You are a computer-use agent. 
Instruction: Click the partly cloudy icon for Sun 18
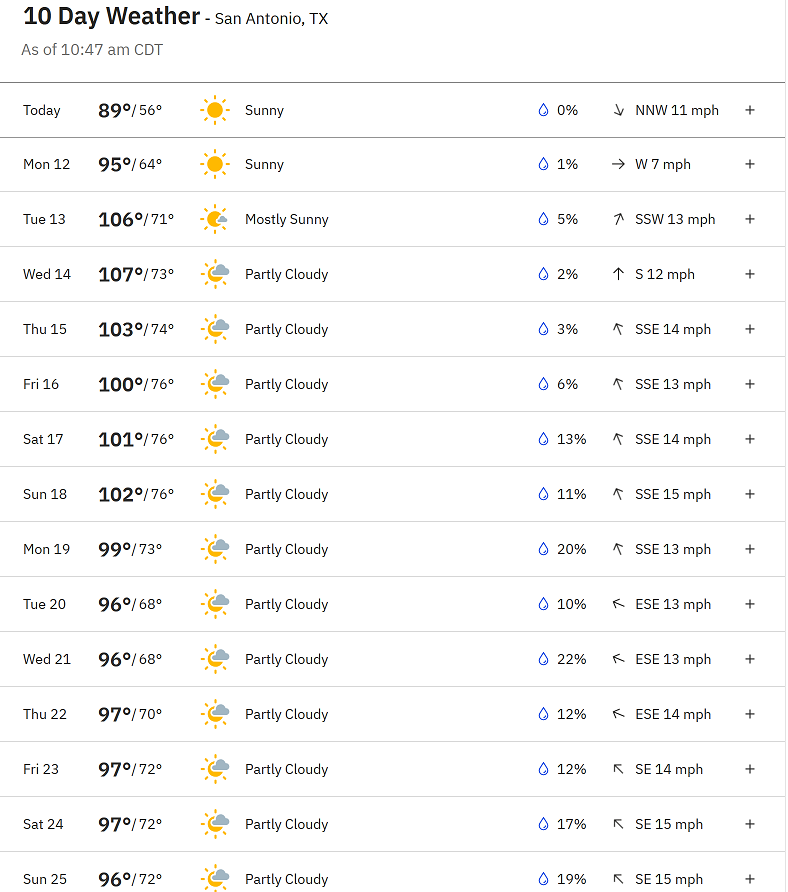tap(214, 494)
